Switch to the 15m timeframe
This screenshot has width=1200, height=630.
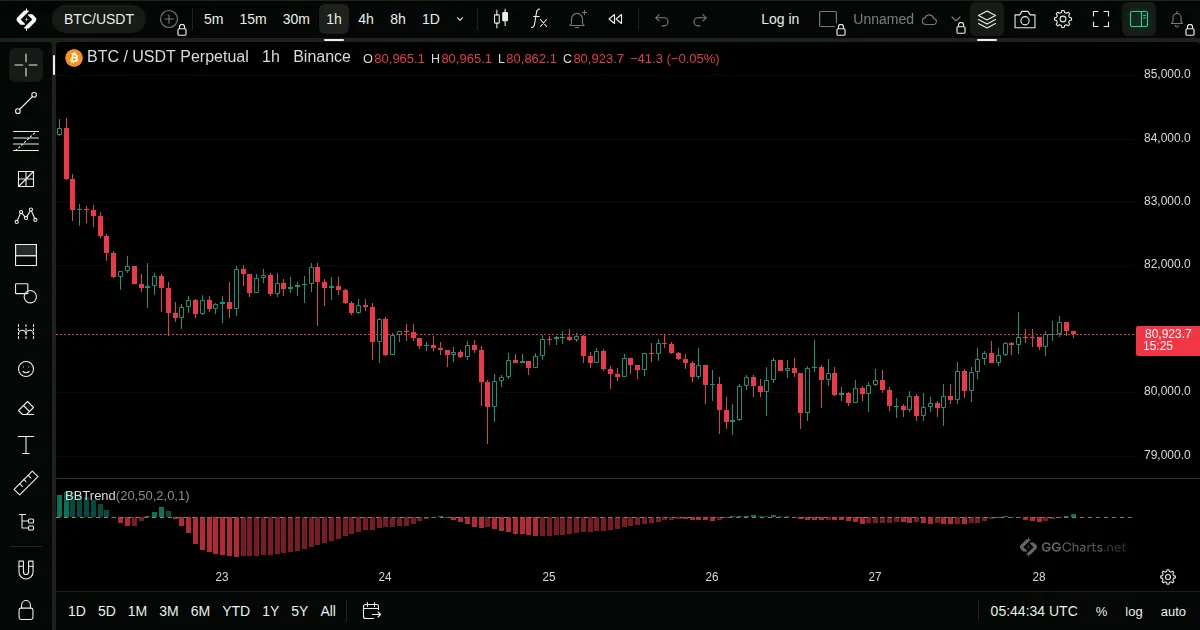click(253, 19)
